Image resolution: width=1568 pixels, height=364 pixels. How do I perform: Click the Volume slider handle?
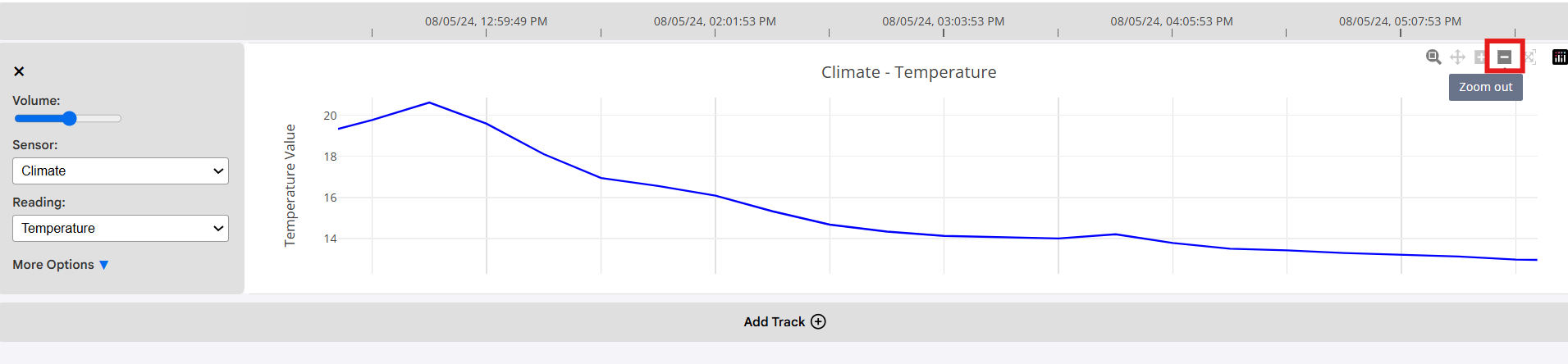click(70, 119)
